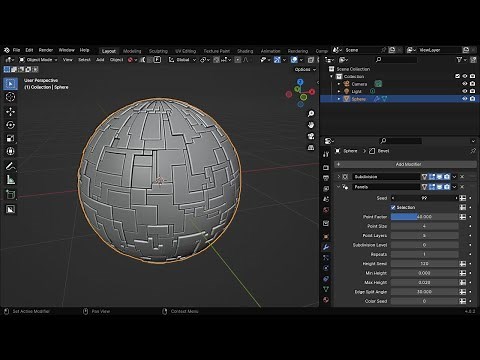
Task: Disable Sphere render camera icon
Action: tap(472, 99)
